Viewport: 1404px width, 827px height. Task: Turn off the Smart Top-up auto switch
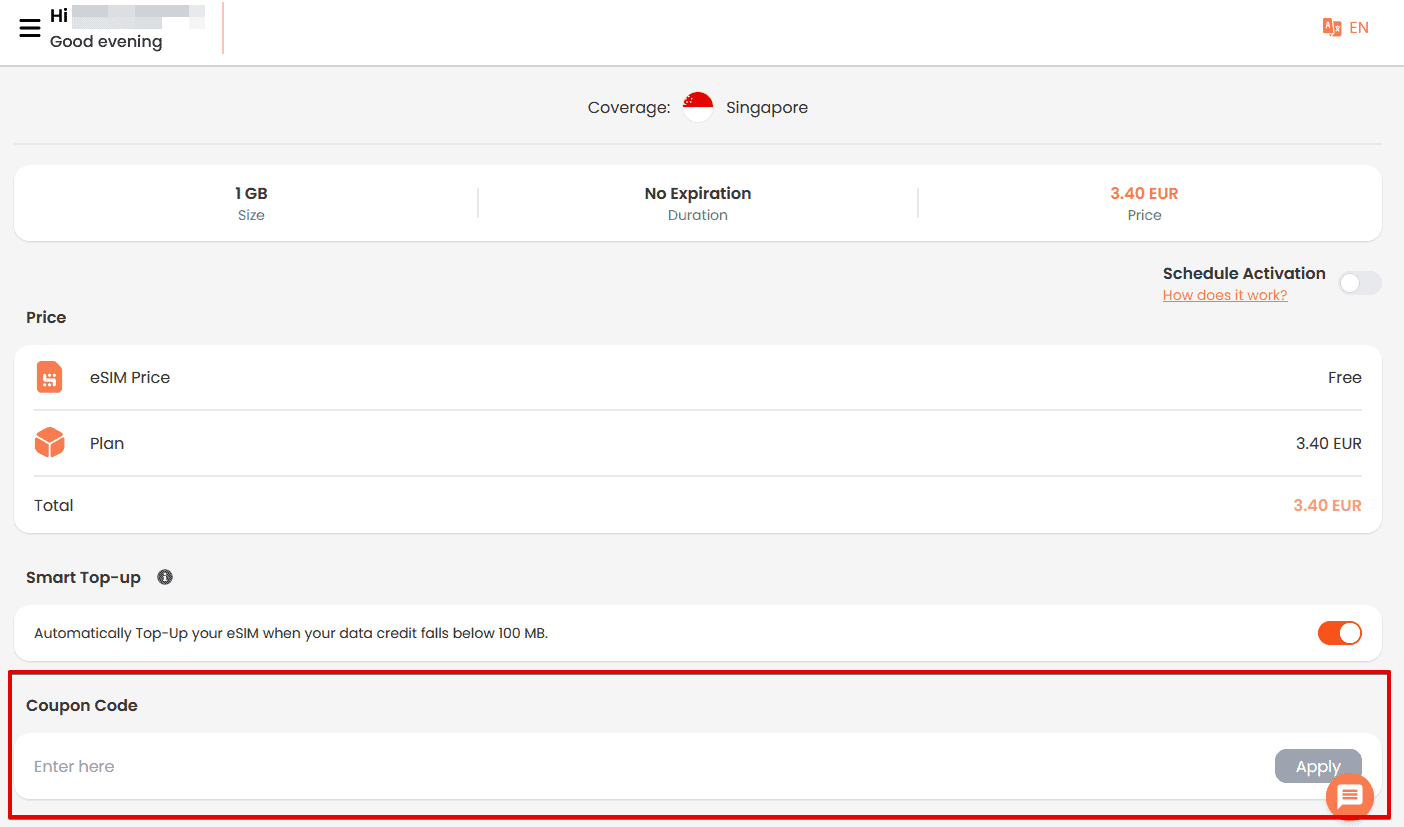click(x=1339, y=633)
